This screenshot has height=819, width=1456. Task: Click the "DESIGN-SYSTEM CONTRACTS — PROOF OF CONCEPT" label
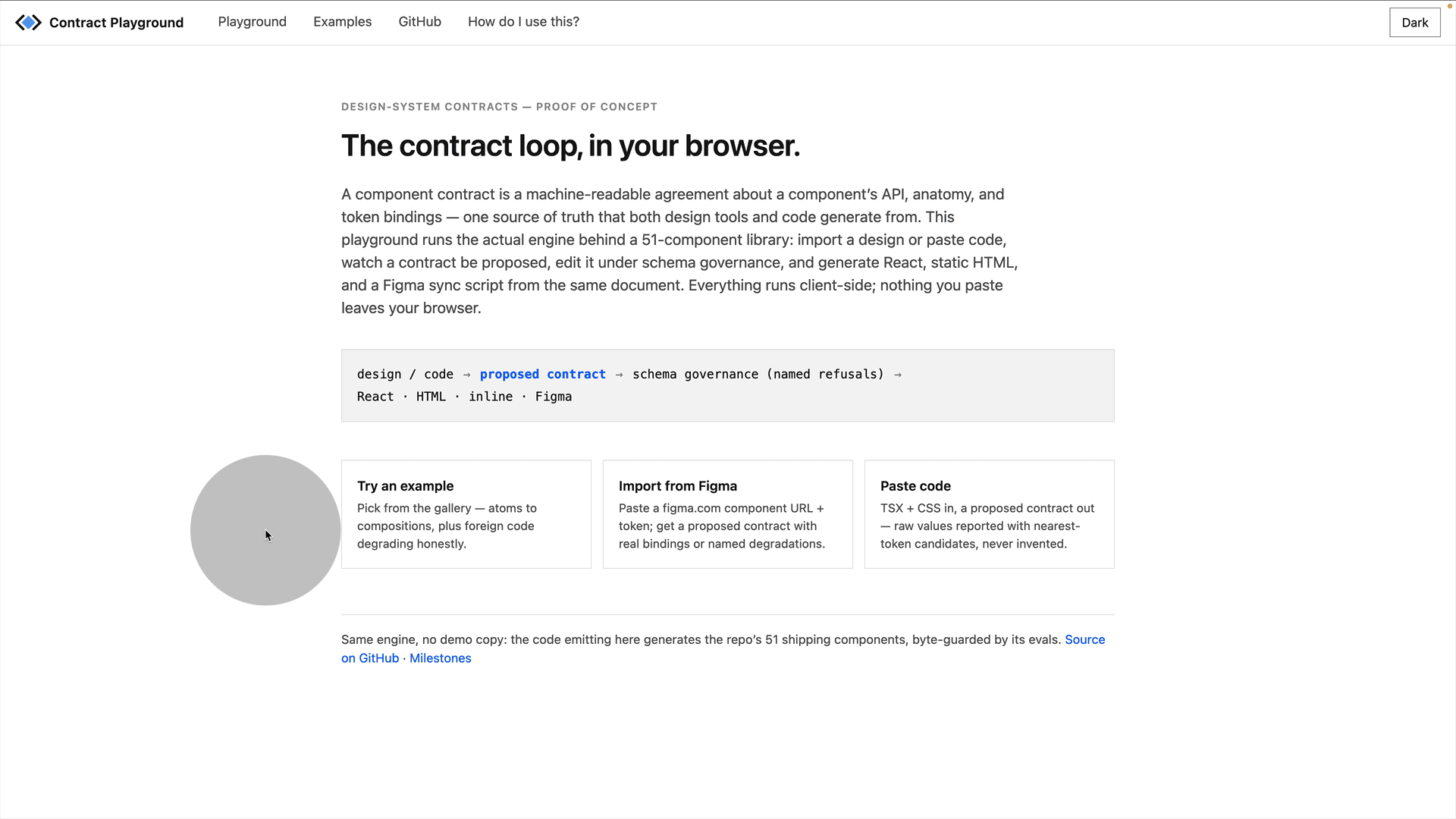coord(499,107)
